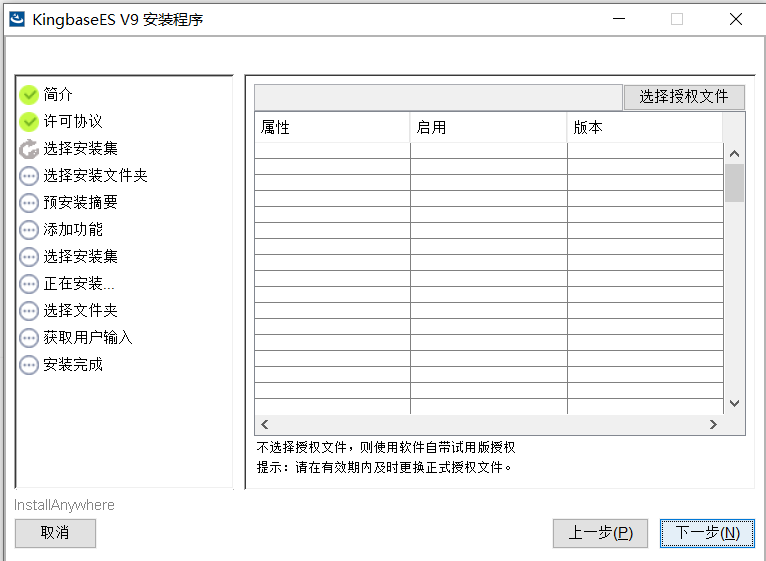This screenshot has height=561, width=766.
Task: Click the KingbaseES icon in the title bar
Action: click(x=17, y=19)
